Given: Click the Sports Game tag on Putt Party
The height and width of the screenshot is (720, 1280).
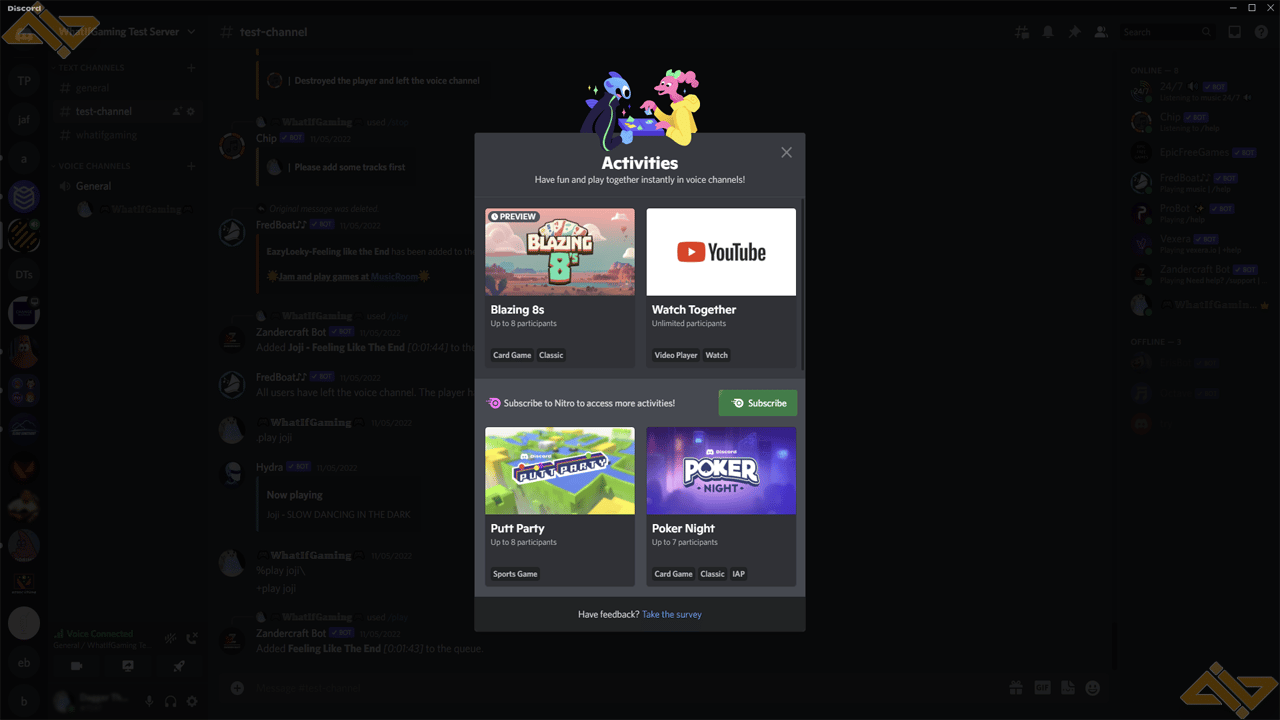Looking at the screenshot, I should tap(515, 574).
